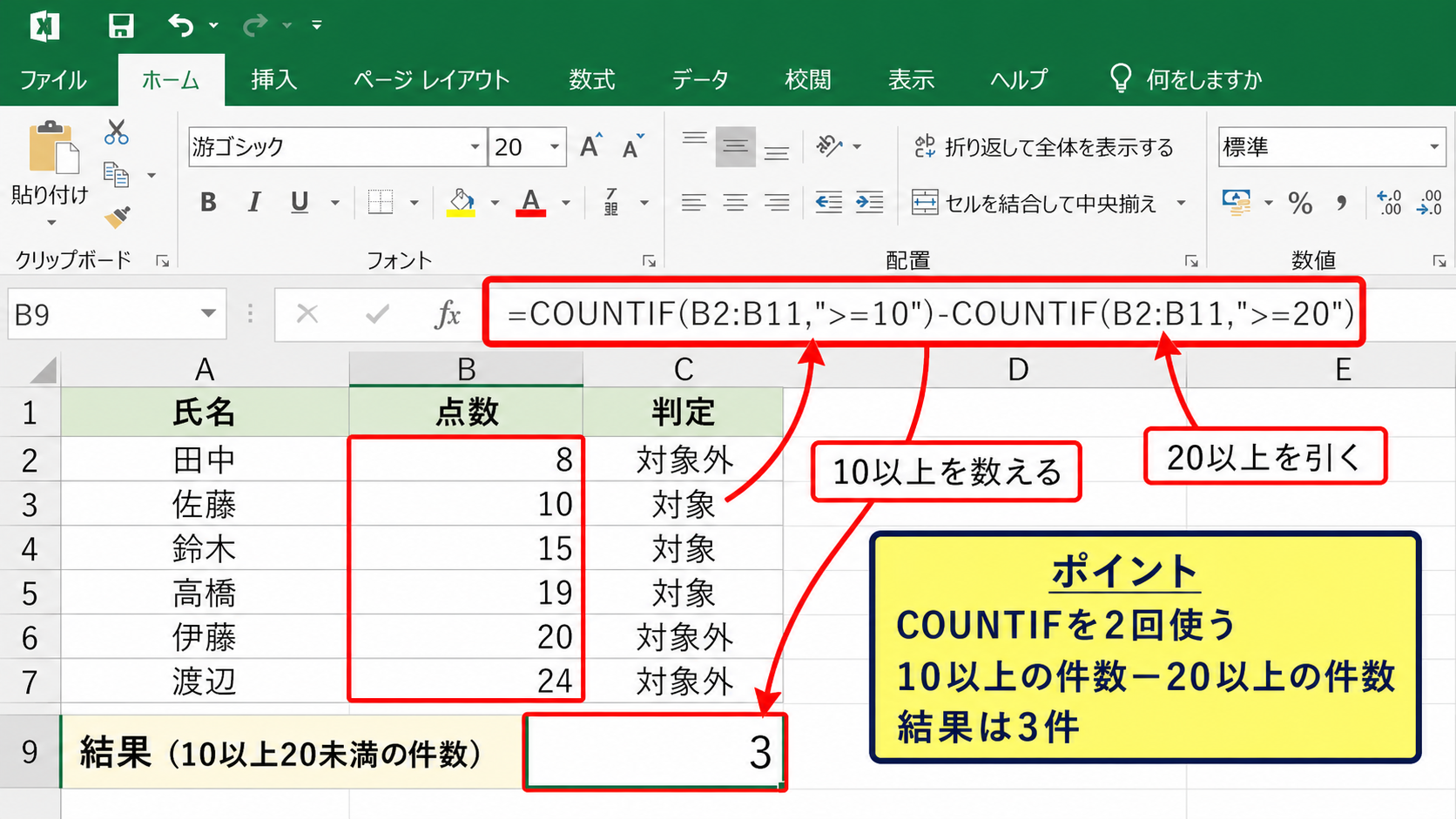Click the COUNTIF formula in formula bar

[x=930, y=313]
